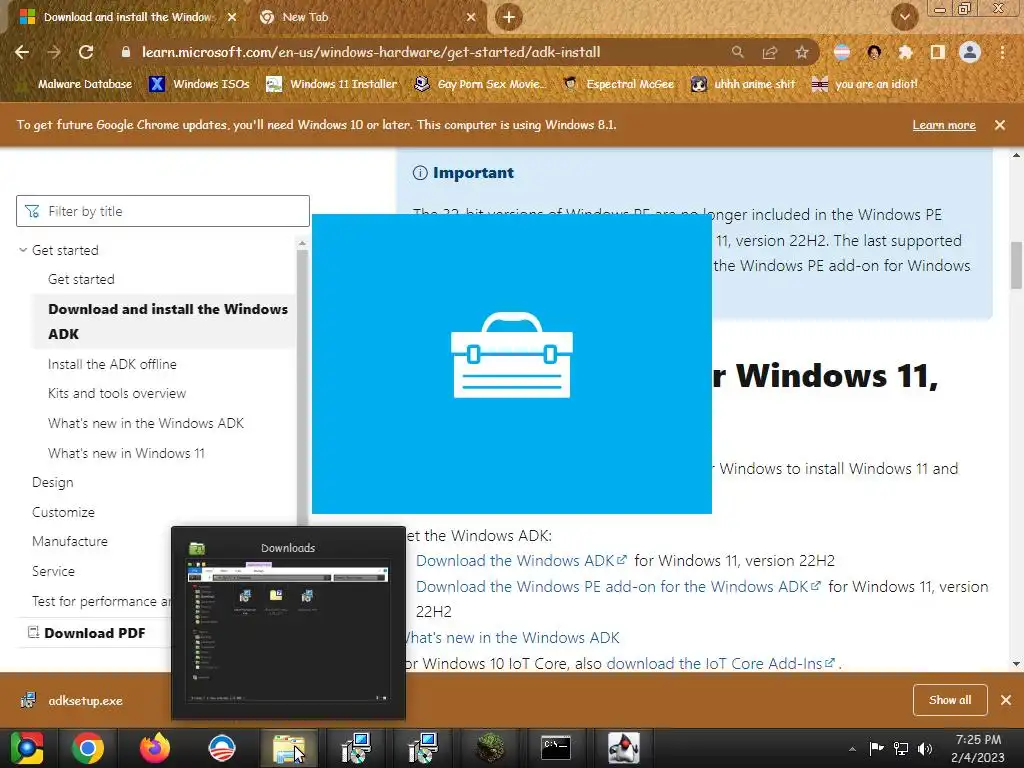Select Kits and tools overview
Screen dimensions: 1024x768
117,393
